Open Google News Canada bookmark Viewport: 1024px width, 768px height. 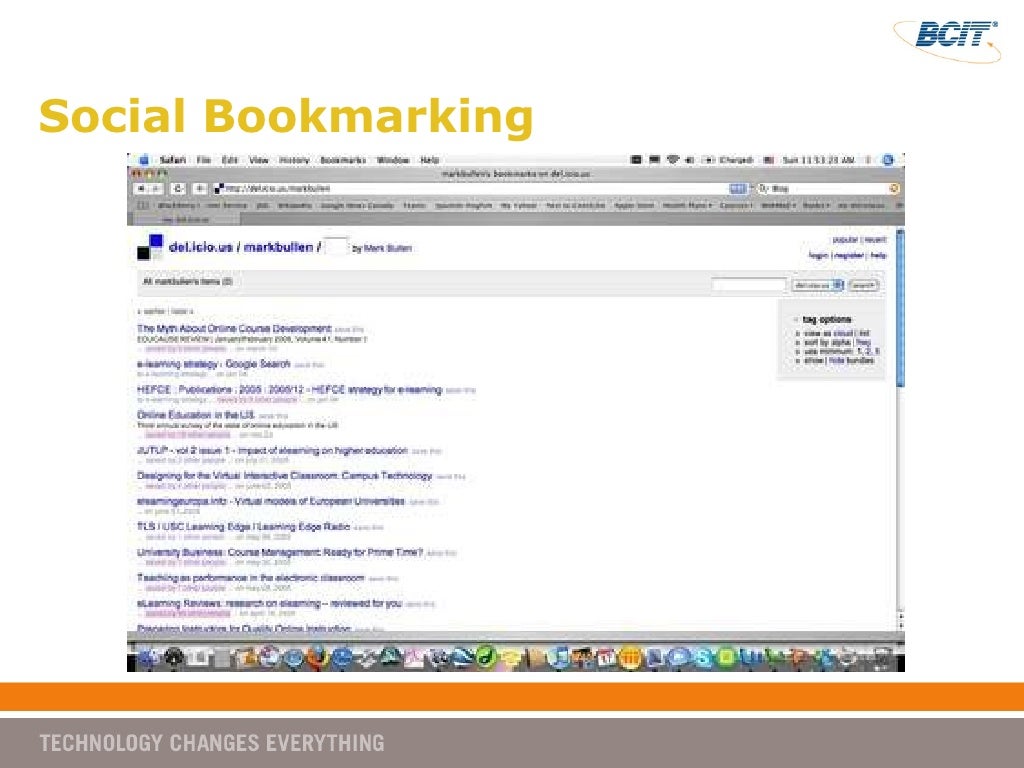click(x=357, y=205)
